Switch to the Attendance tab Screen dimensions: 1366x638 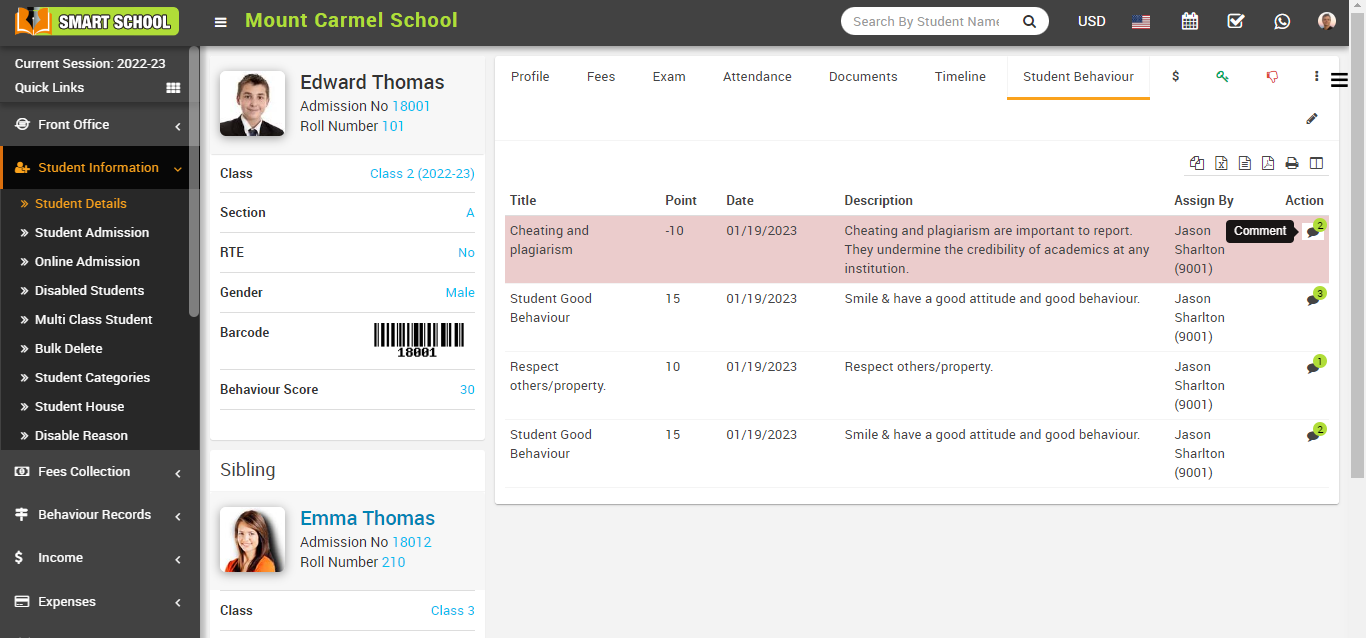[757, 77]
